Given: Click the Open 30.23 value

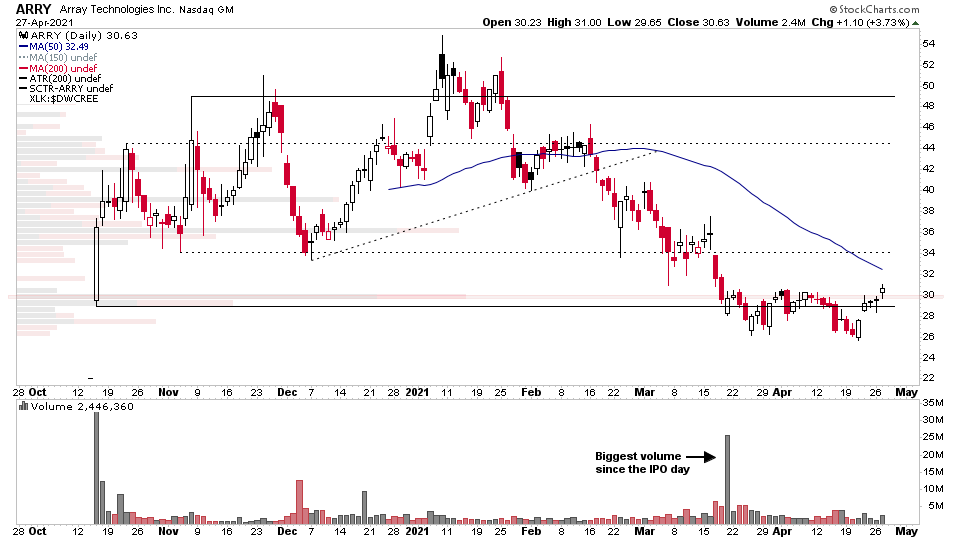Looking at the screenshot, I should coord(512,22).
